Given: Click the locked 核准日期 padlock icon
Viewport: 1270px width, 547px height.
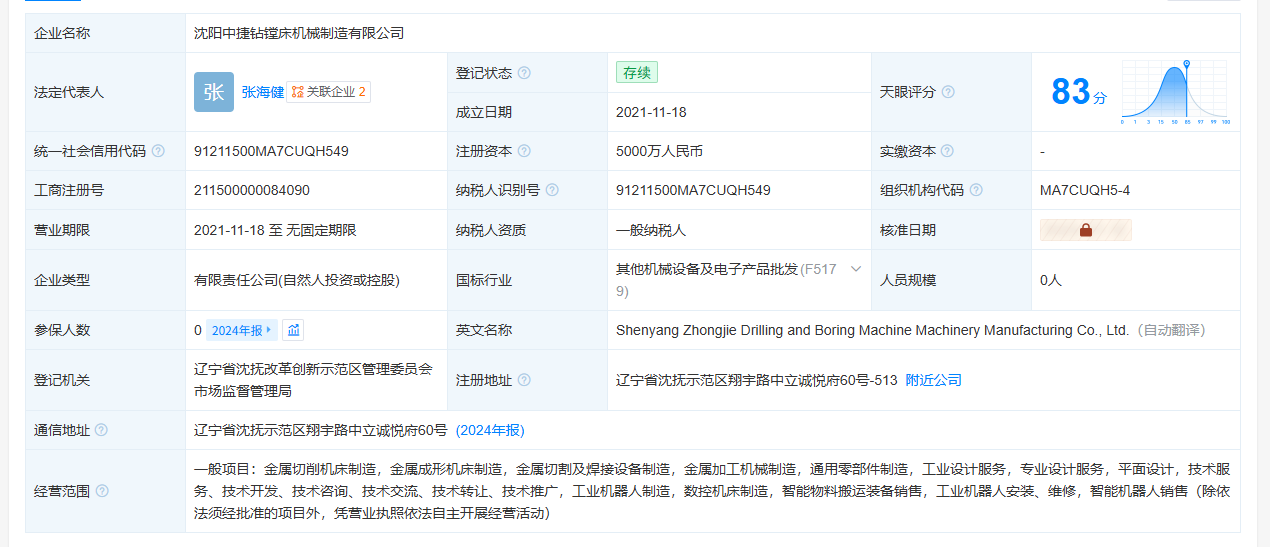Looking at the screenshot, I should pos(1086,230).
